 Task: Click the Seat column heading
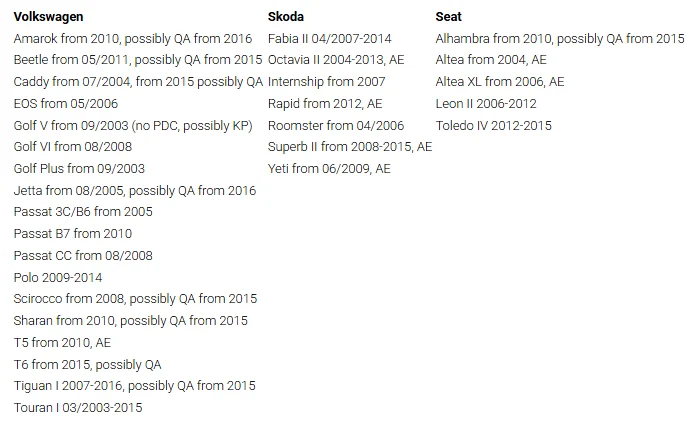pyautogui.click(x=449, y=17)
